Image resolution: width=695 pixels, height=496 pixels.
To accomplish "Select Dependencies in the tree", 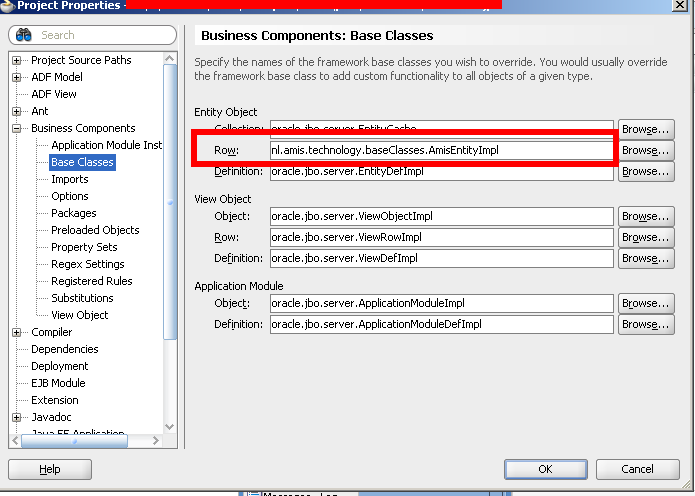I will [65, 349].
